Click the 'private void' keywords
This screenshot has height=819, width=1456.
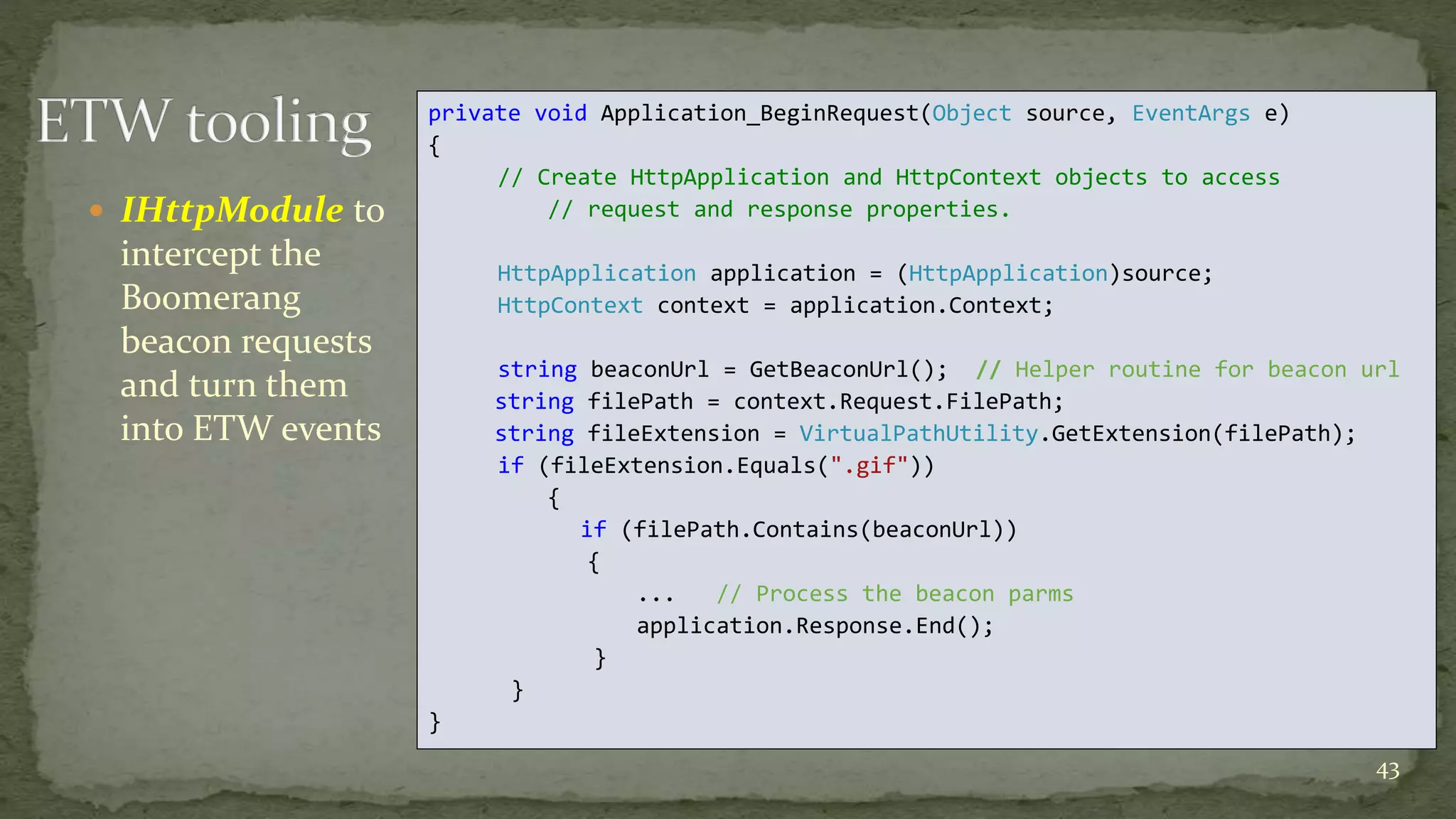[508, 114]
